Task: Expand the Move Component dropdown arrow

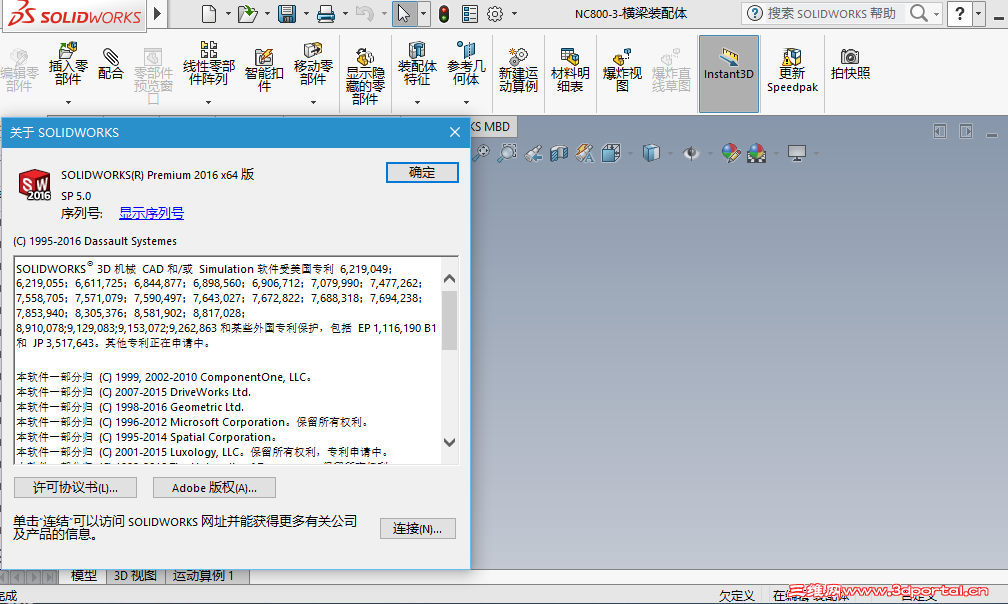Action: (313, 102)
